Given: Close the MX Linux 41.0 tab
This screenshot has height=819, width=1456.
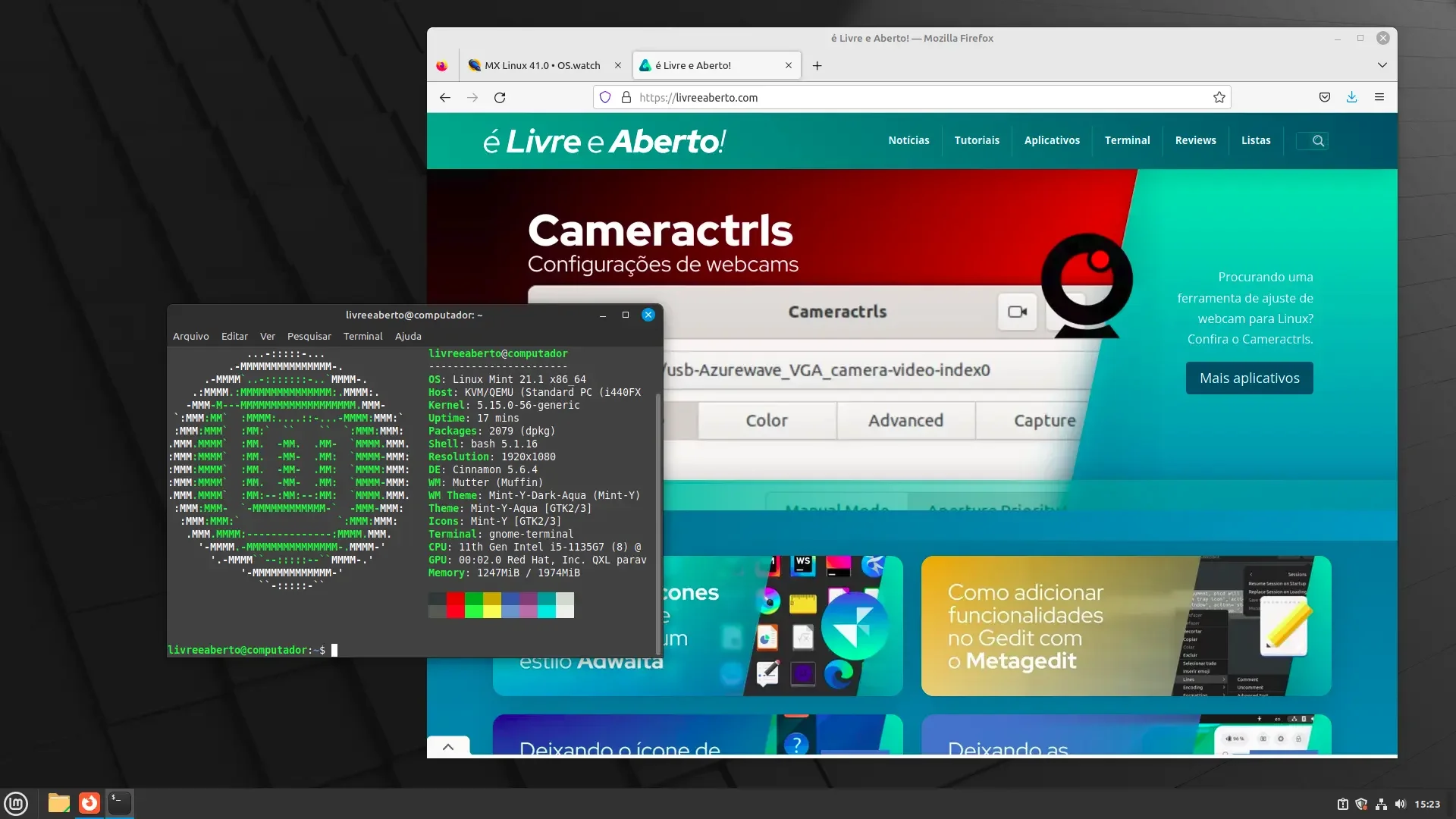Looking at the screenshot, I should [618, 65].
